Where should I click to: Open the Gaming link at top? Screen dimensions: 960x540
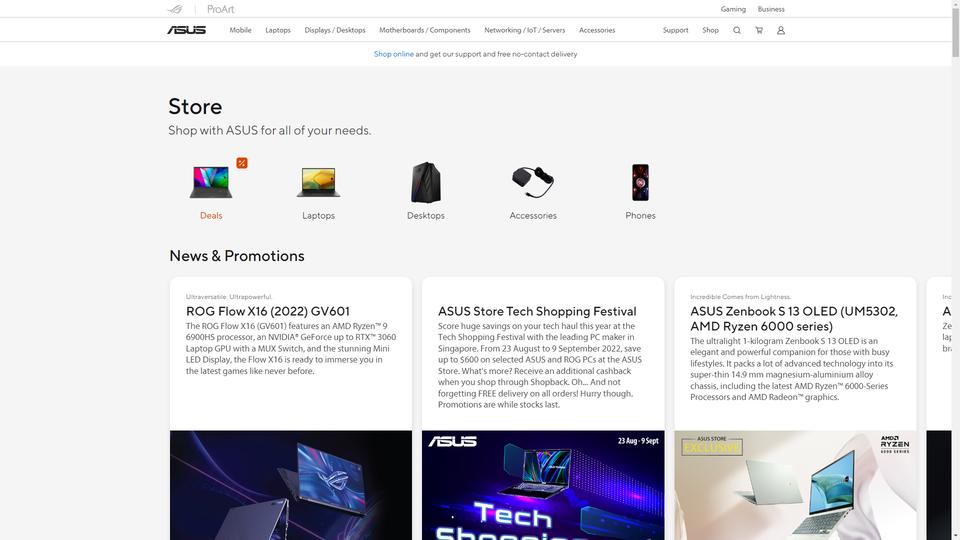tap(733, 9)
